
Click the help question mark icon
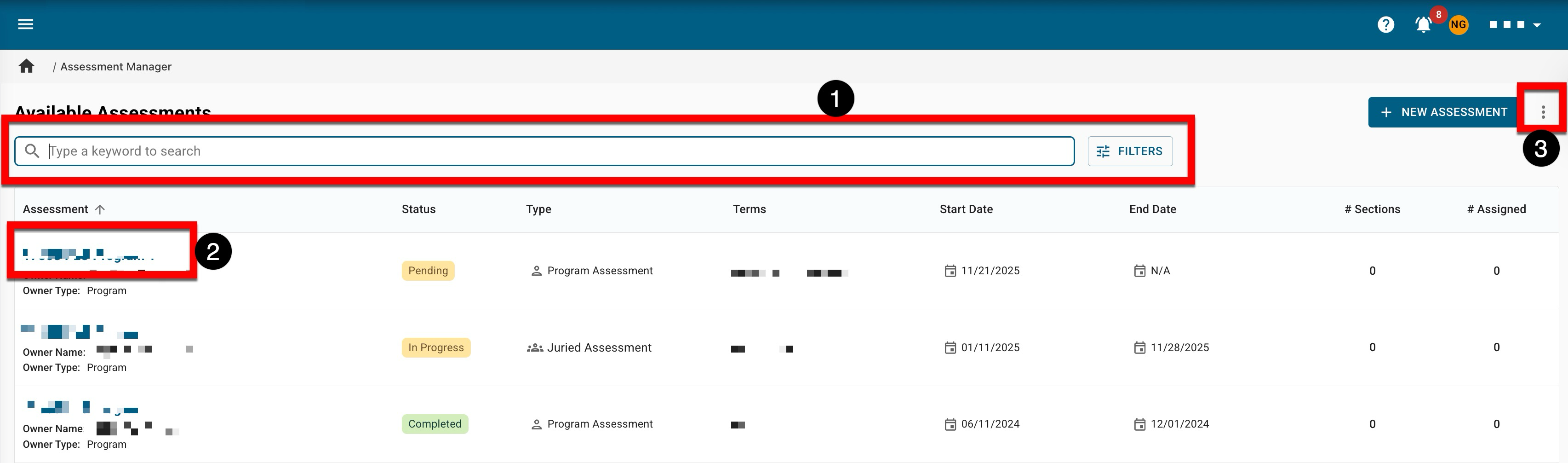tap(1385, 25)
